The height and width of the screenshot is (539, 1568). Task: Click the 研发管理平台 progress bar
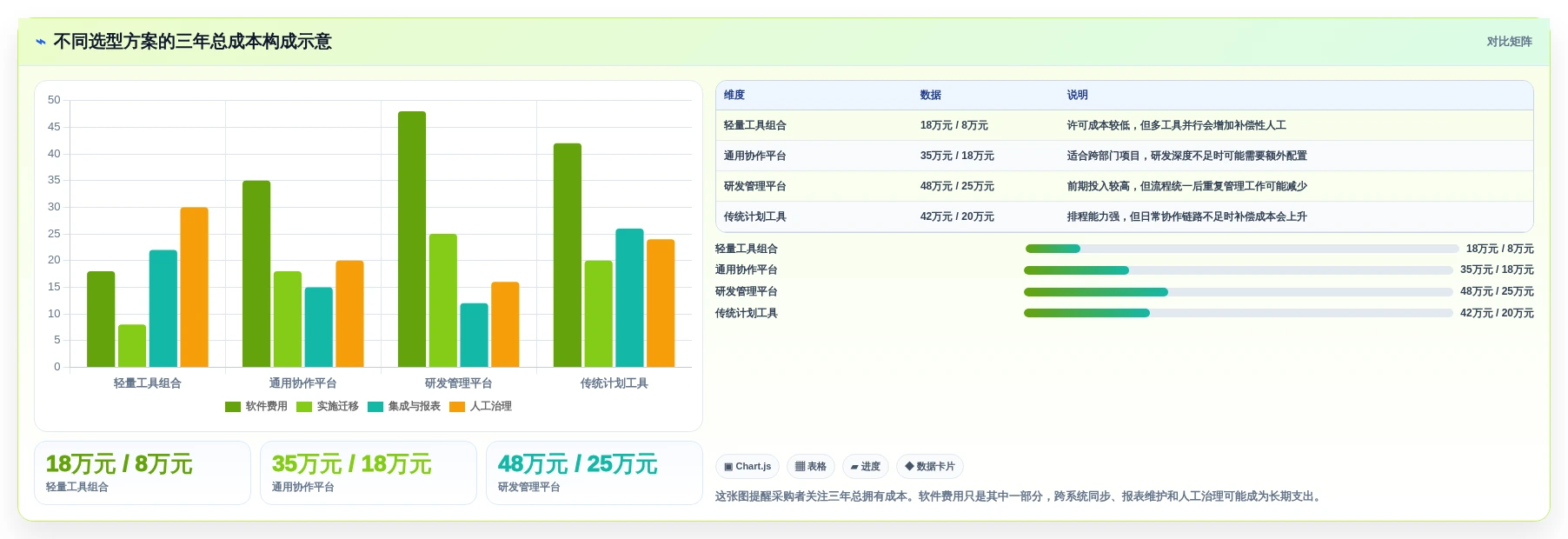(1239, 292)
